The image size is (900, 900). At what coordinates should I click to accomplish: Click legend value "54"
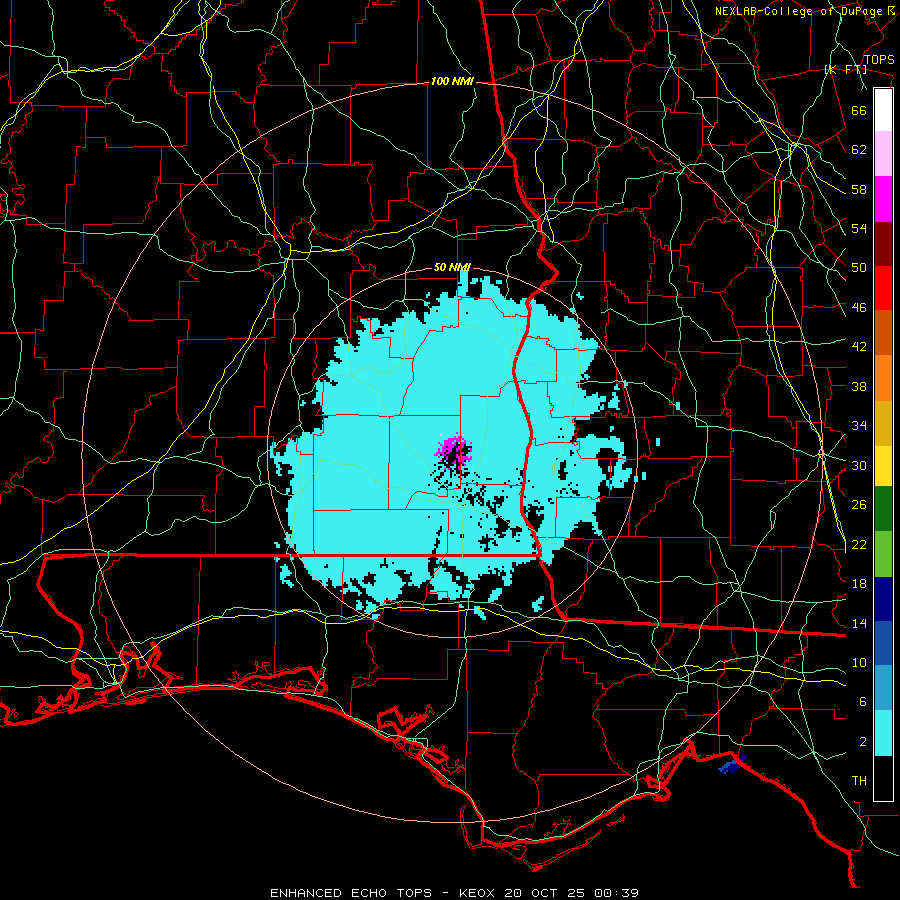(x=859, y=228)
